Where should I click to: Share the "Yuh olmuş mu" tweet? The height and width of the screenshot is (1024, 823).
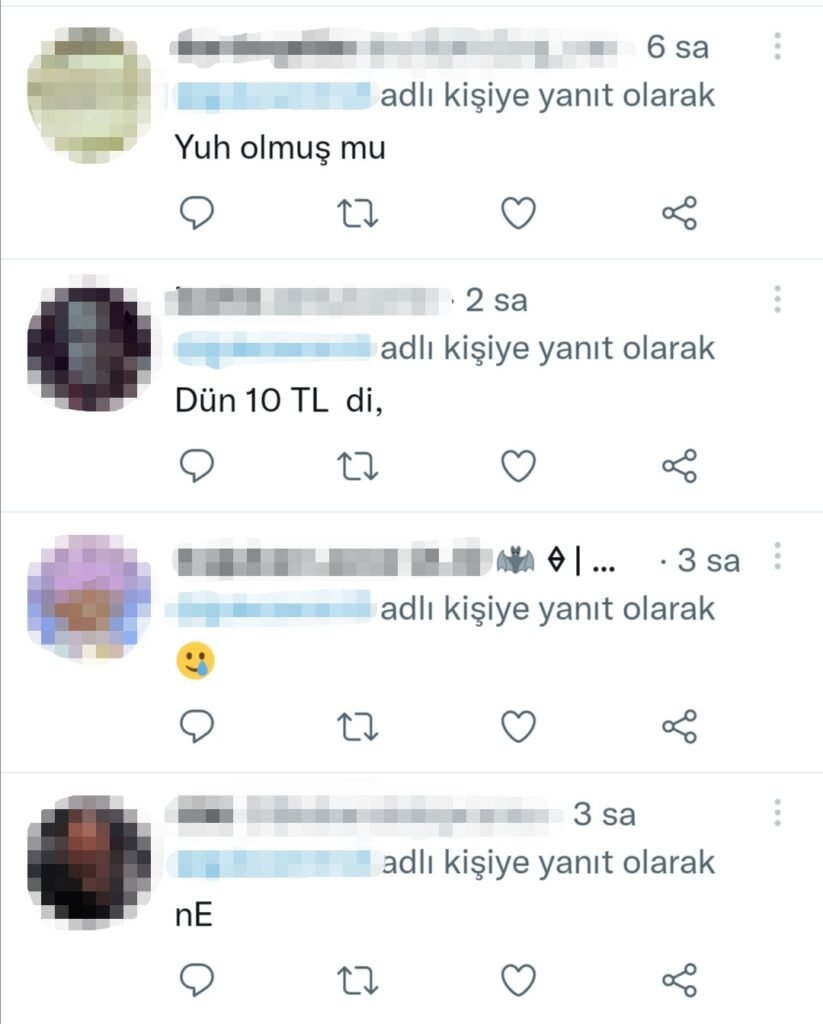pos(680,213)
